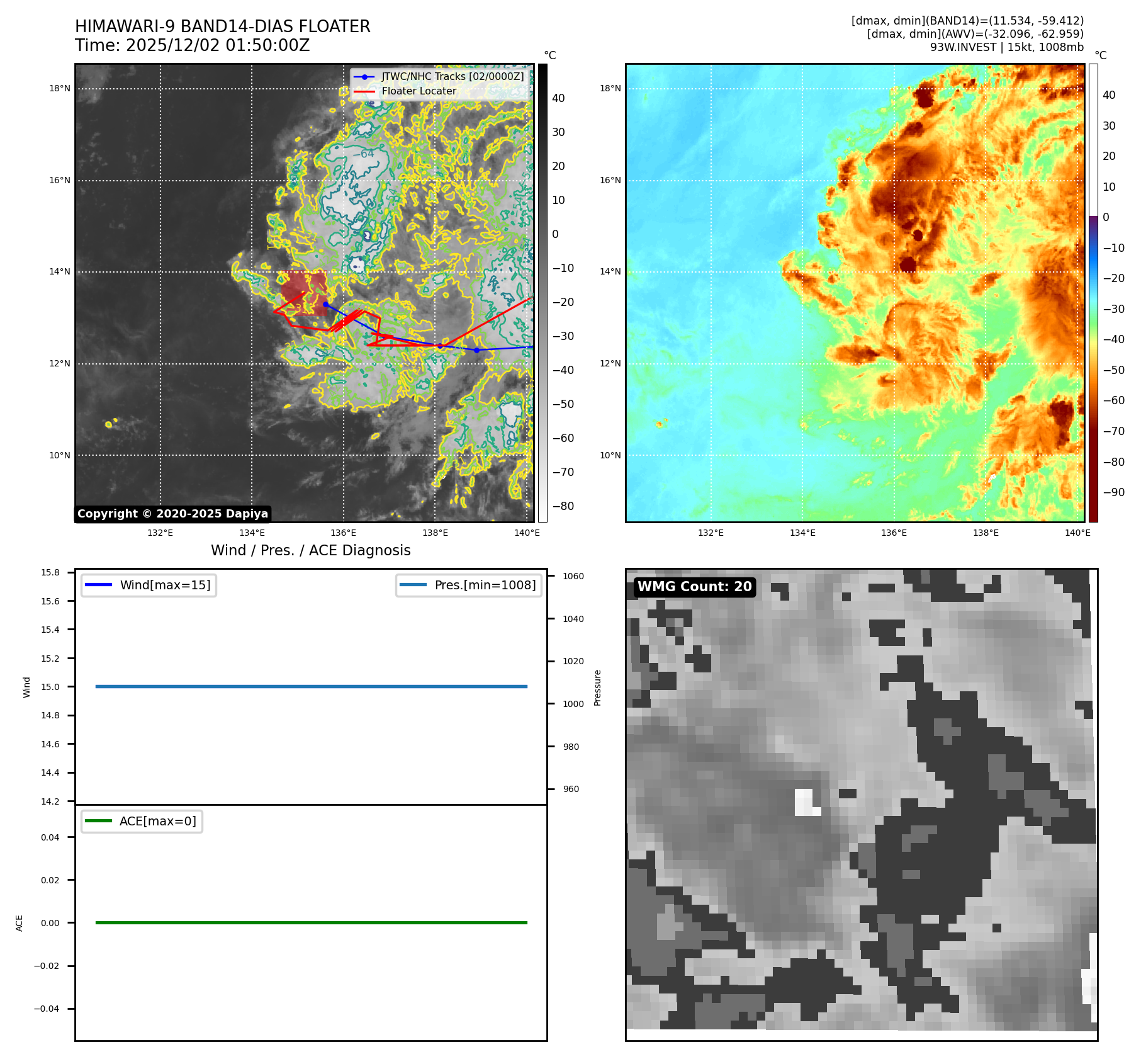Image resolution: width=1141 pixels, height=1064 pixels.
Task: Click the blue track marker near 139°E
Action: tap(476, 350)
